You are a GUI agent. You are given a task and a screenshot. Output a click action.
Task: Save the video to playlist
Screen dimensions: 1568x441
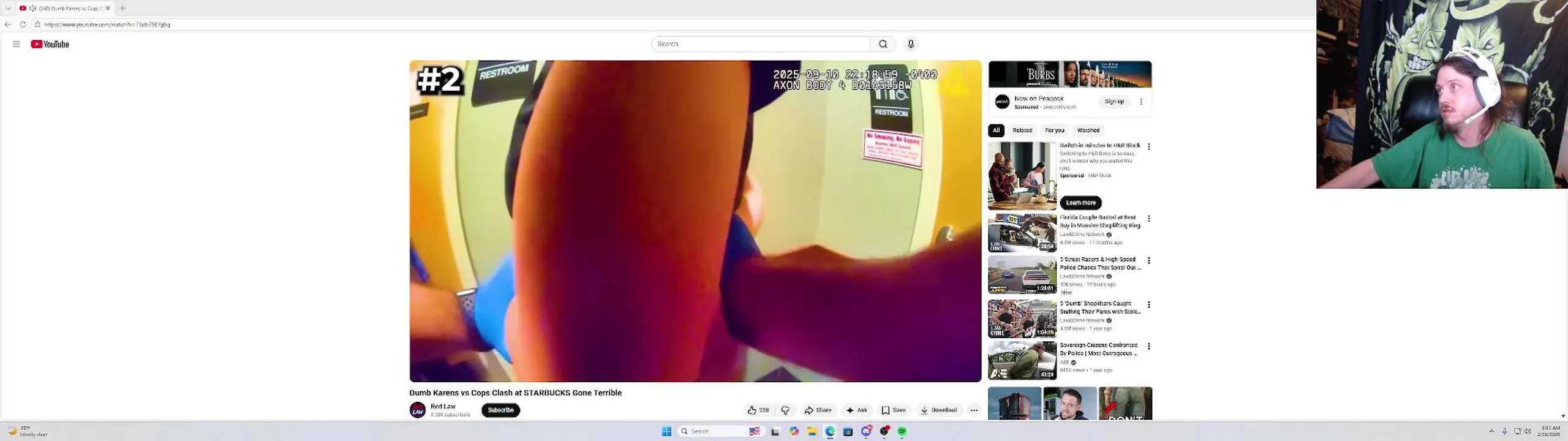(x=894, y=410)
